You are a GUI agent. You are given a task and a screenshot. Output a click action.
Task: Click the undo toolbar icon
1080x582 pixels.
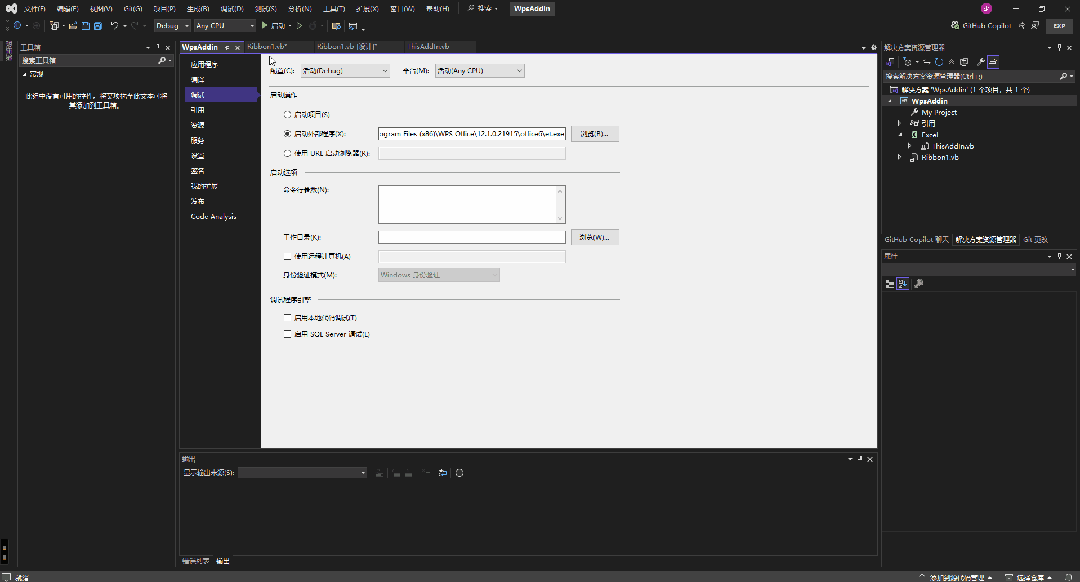coord(114,25)
